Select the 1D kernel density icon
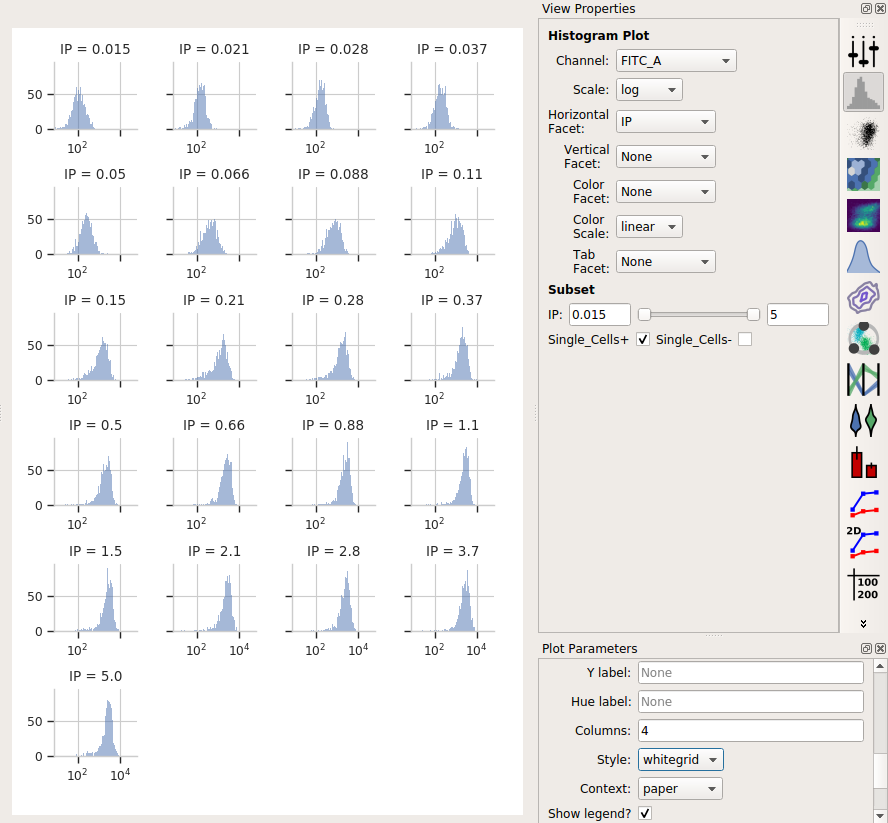The height and width of the screenshot is (823, 888). point(863,257)
